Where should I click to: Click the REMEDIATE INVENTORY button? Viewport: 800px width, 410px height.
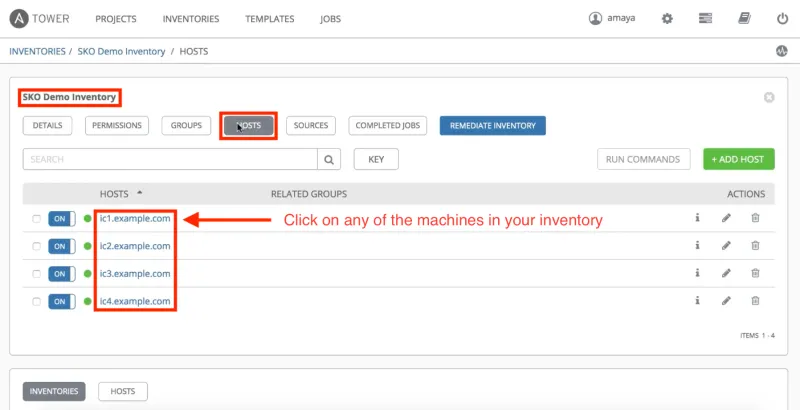click(x=493, y=125)
